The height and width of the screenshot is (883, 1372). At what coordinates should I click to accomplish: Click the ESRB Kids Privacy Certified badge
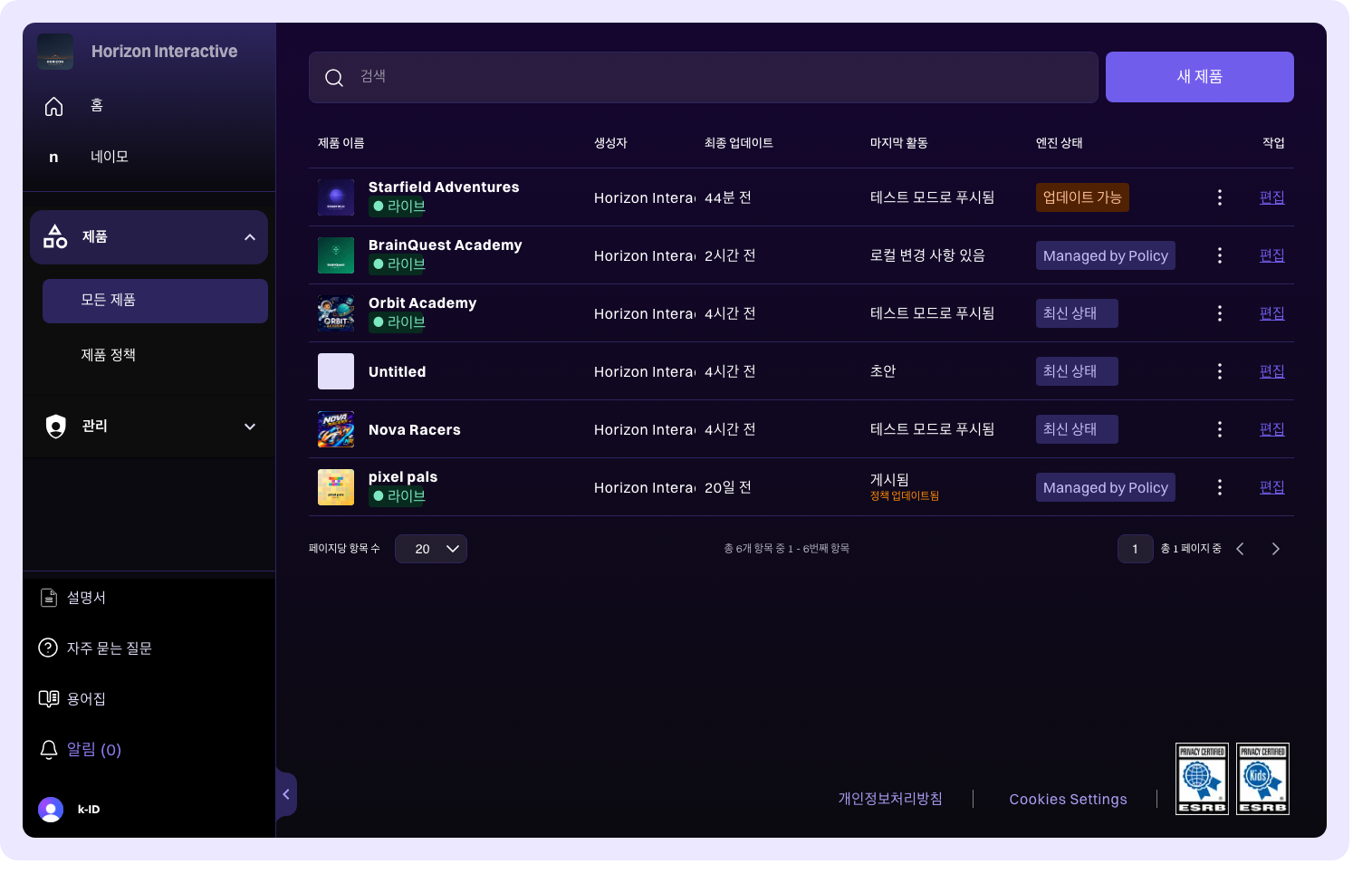click(x=1262, y=779)
